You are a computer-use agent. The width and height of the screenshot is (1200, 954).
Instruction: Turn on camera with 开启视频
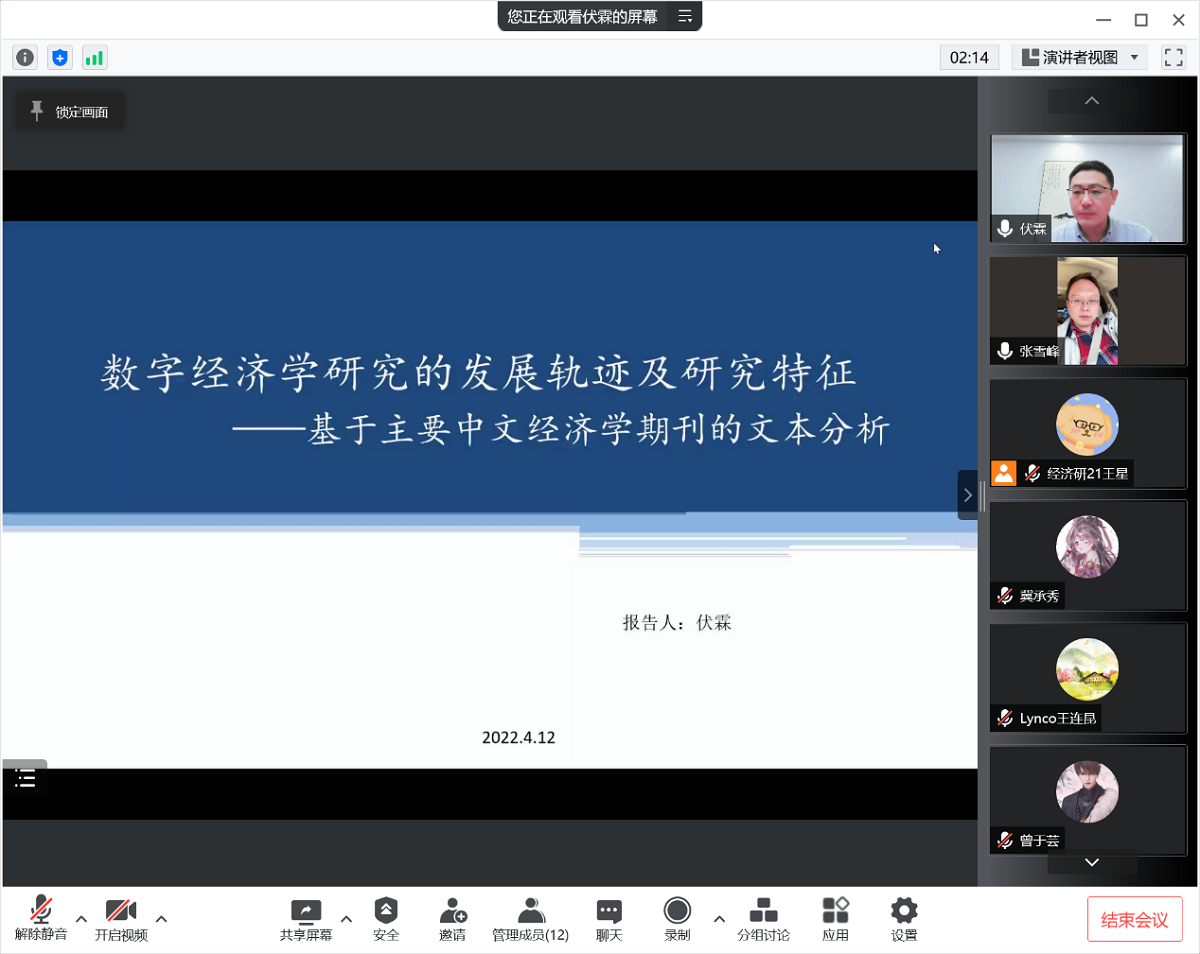click(121, 918)
